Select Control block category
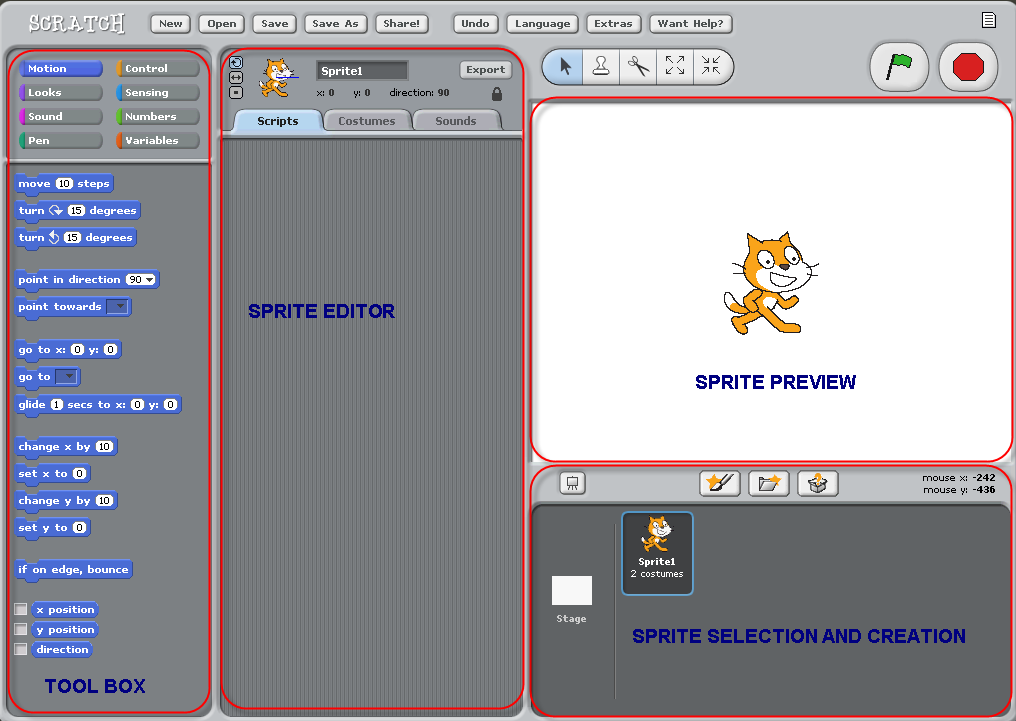Viewport: 1016px width, 721px height. [157, 69]
